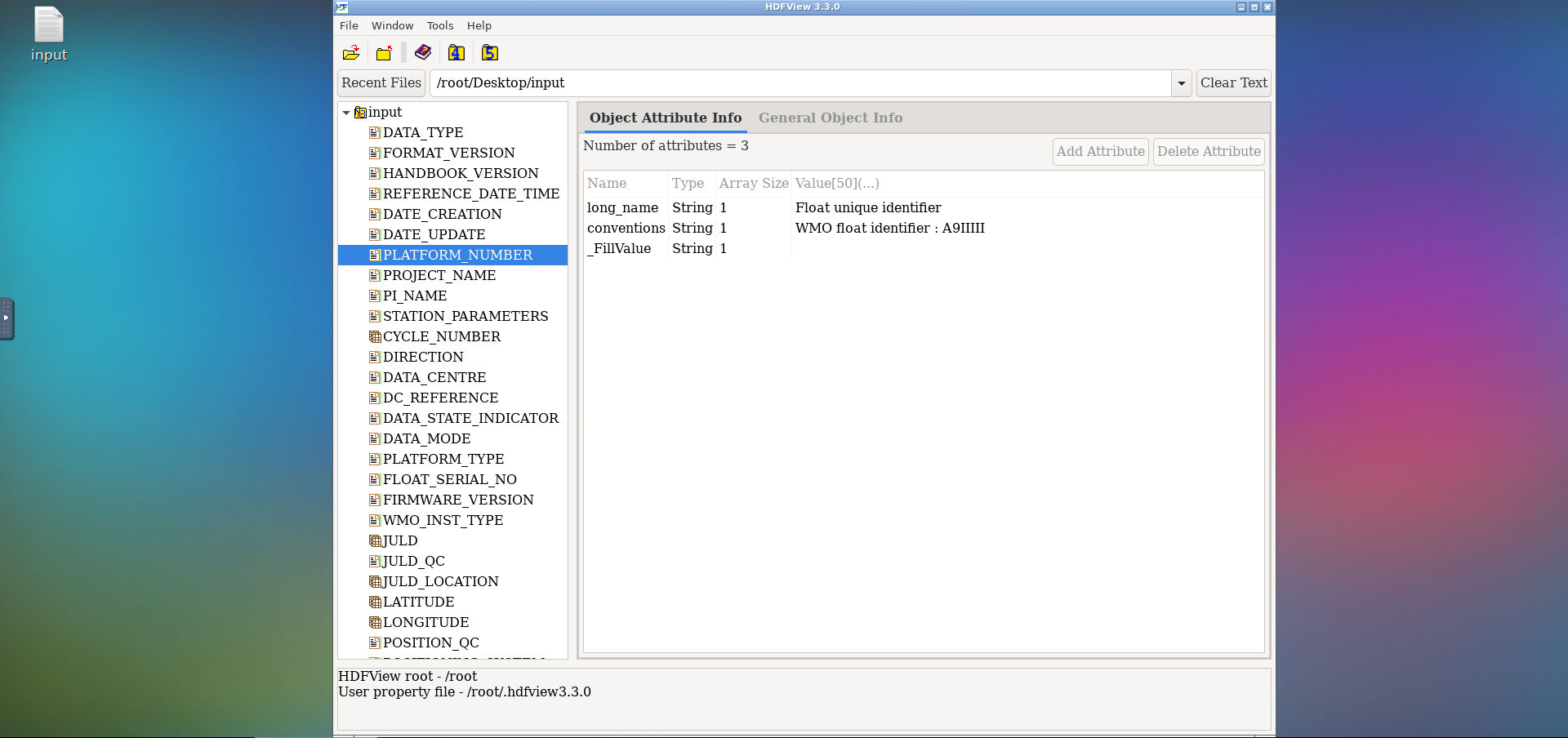Click the Delete Attribute button
Viewport: 1568px width, 738px height.
pyautogui.click(x=1209, y=151)
